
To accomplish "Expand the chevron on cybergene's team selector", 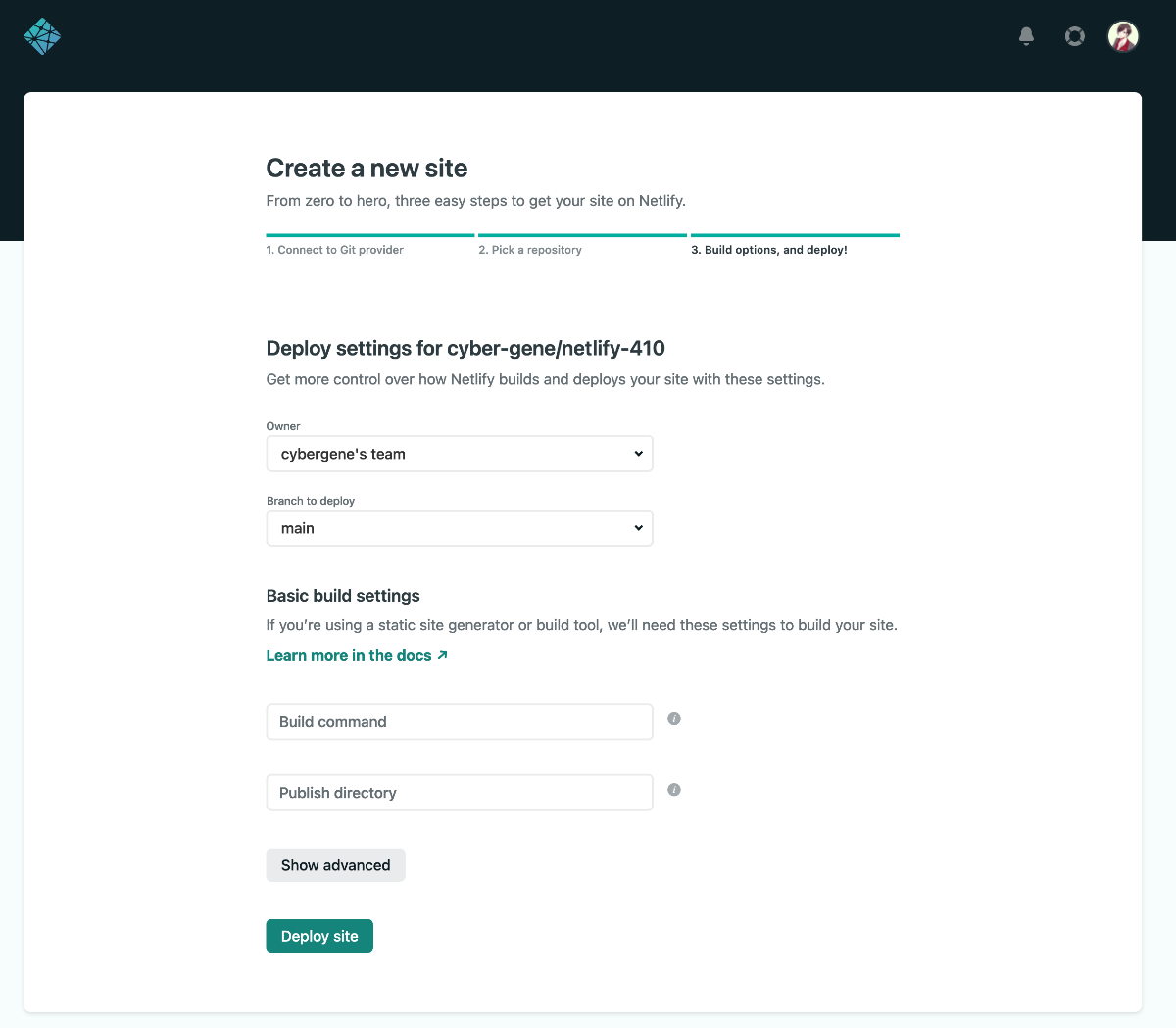I will tap(638, 453).
